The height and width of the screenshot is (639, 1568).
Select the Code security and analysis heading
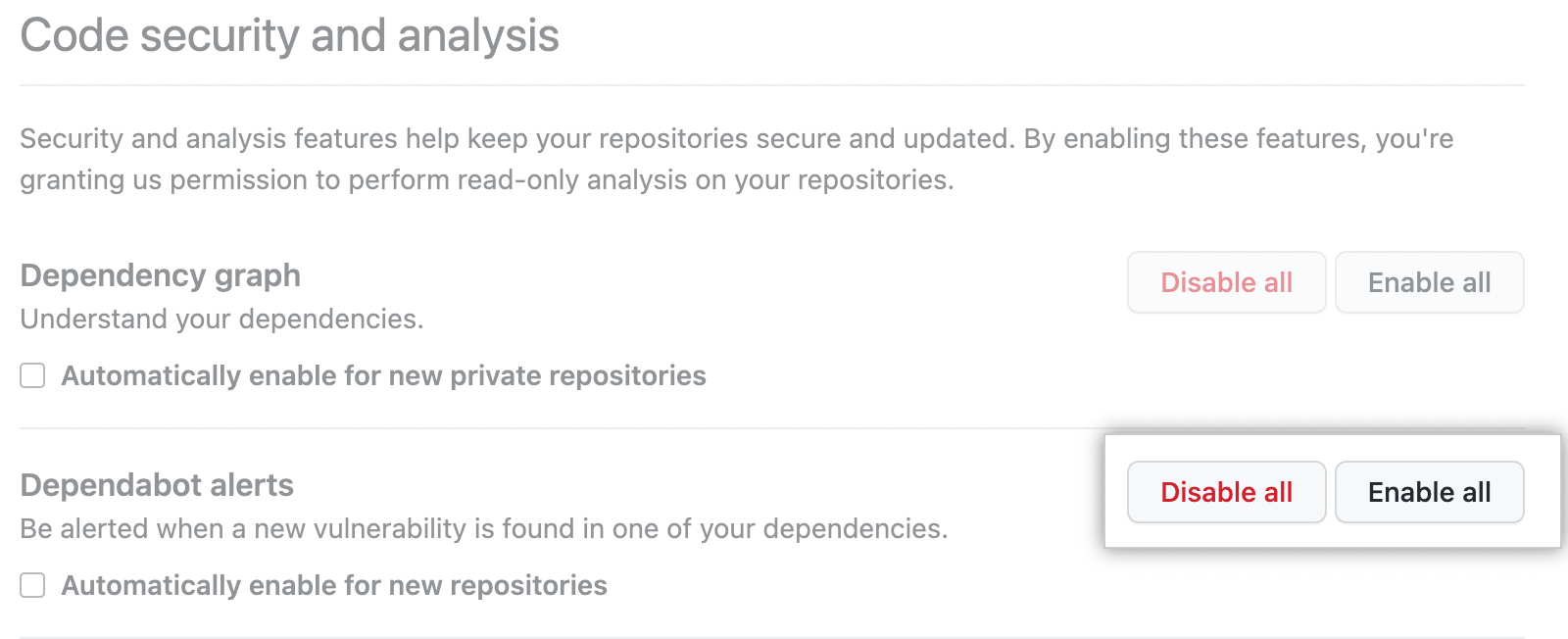[x=289, y=35]
